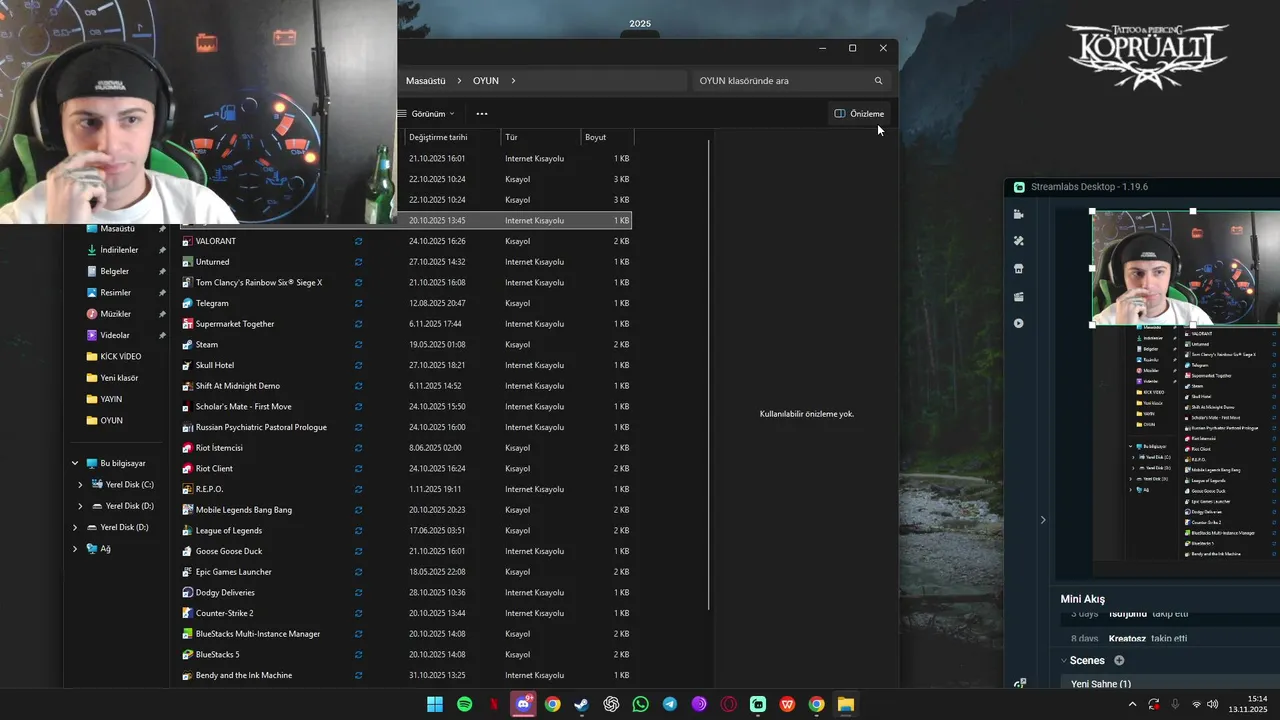1280x720 pixels.
Task: Add a new scene with the plus icon
Action: click(1119, 660)
